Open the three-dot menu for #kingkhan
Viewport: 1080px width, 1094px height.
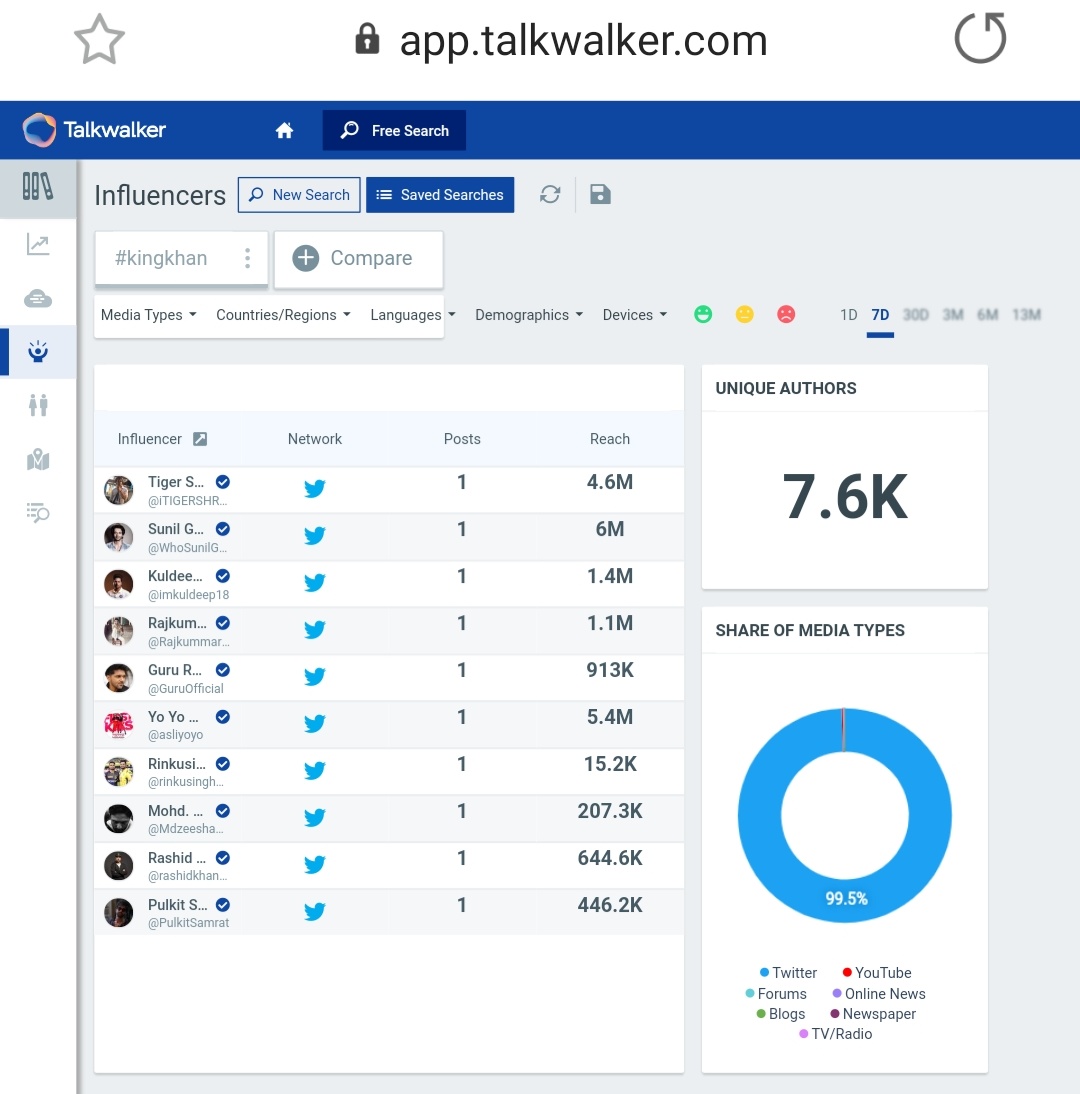[x=247, y=258]
